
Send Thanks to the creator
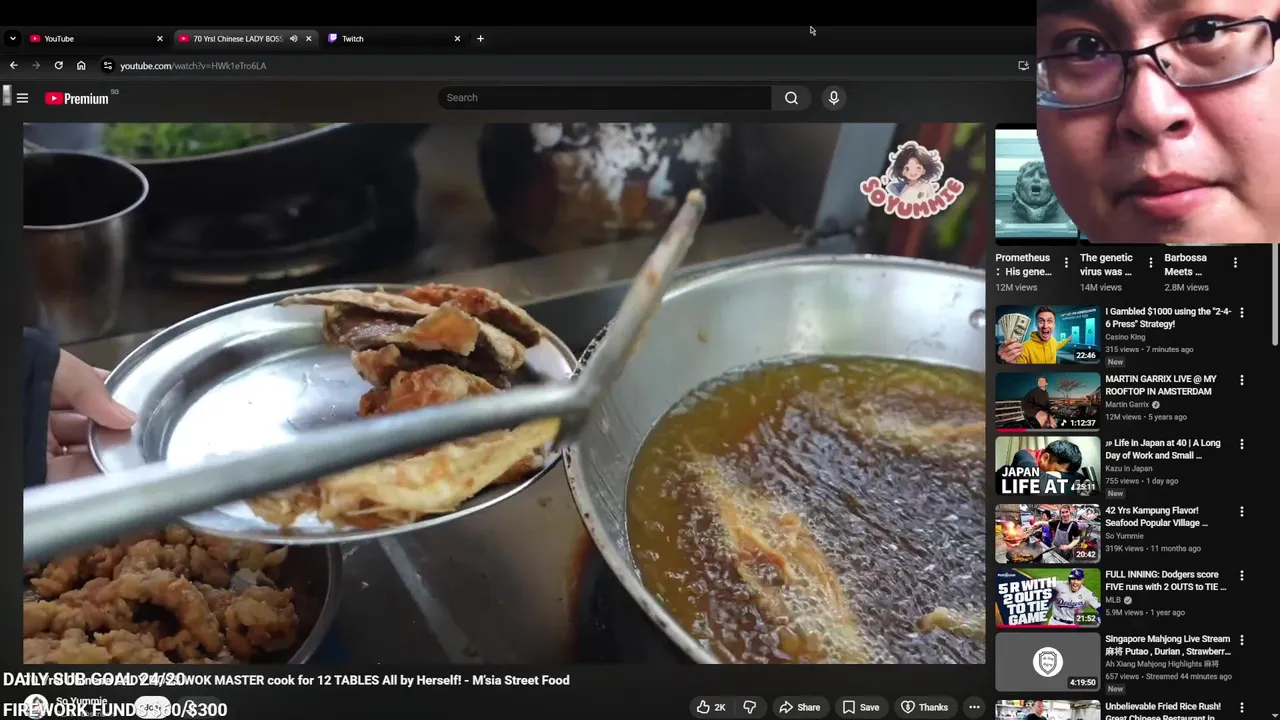[x=924, y=707]
